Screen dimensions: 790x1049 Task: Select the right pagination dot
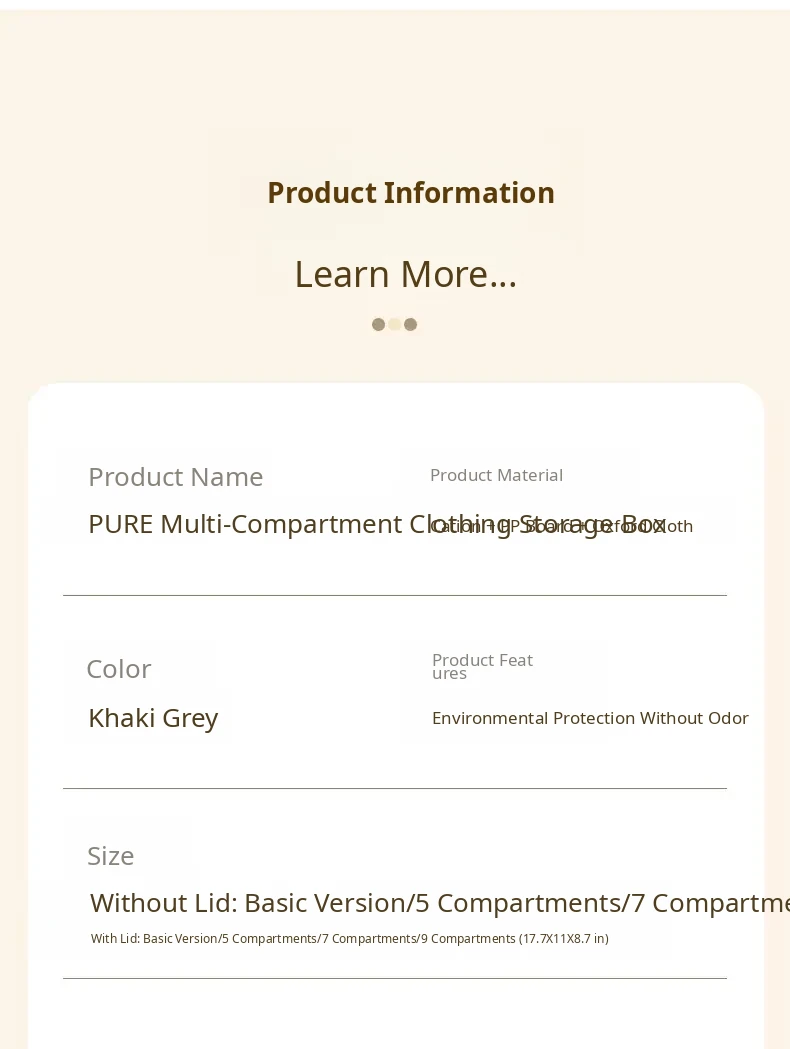pos(410,324)
